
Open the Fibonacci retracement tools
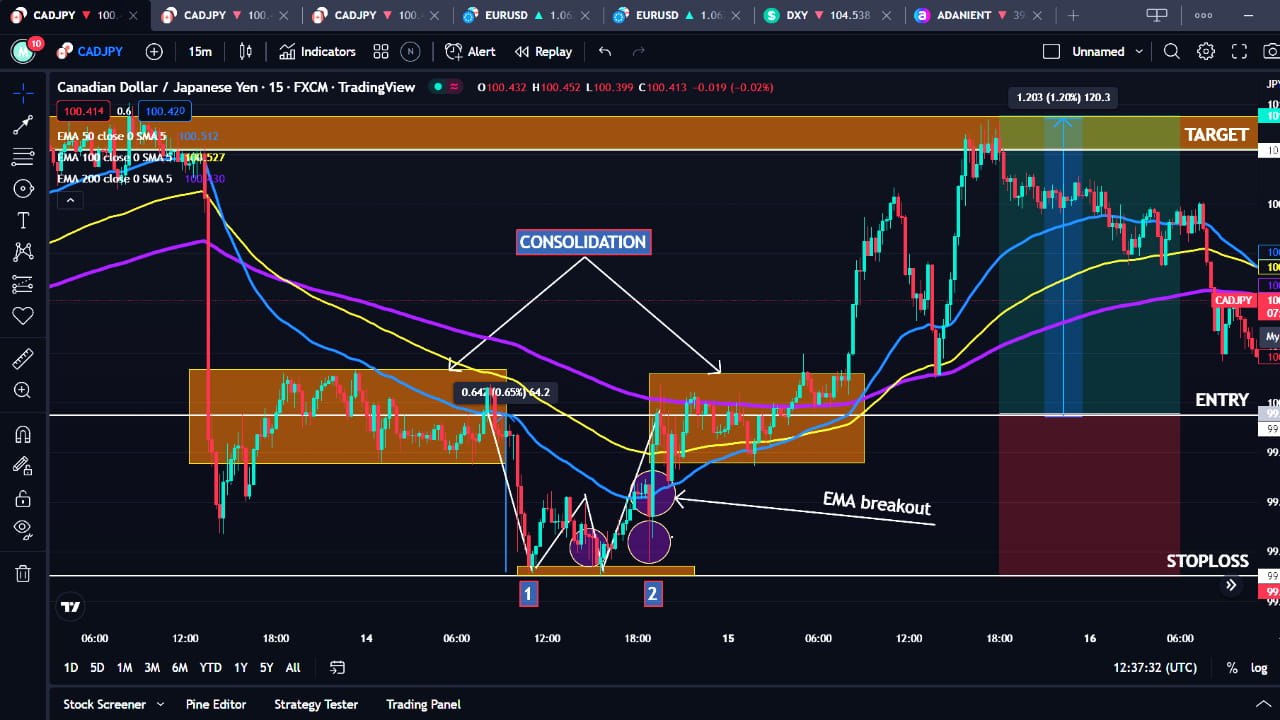(22, 157)
